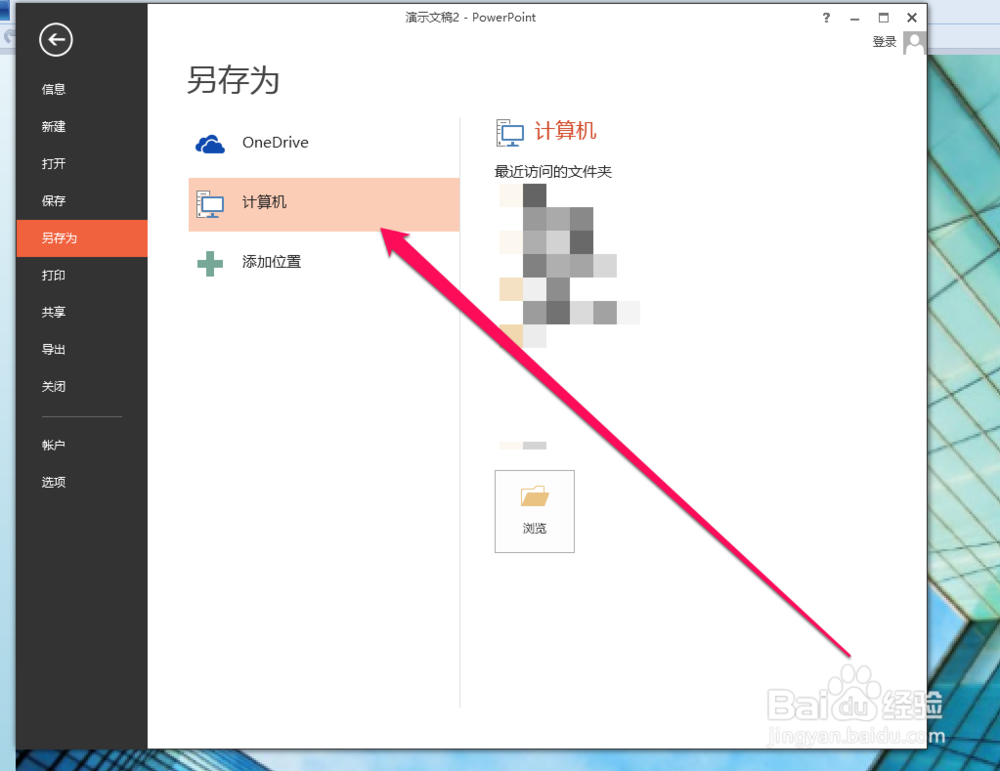Screen dimensions: 1000x771
Task: Click 关闭 in the sidebar
Action: [x=54, y=386]
